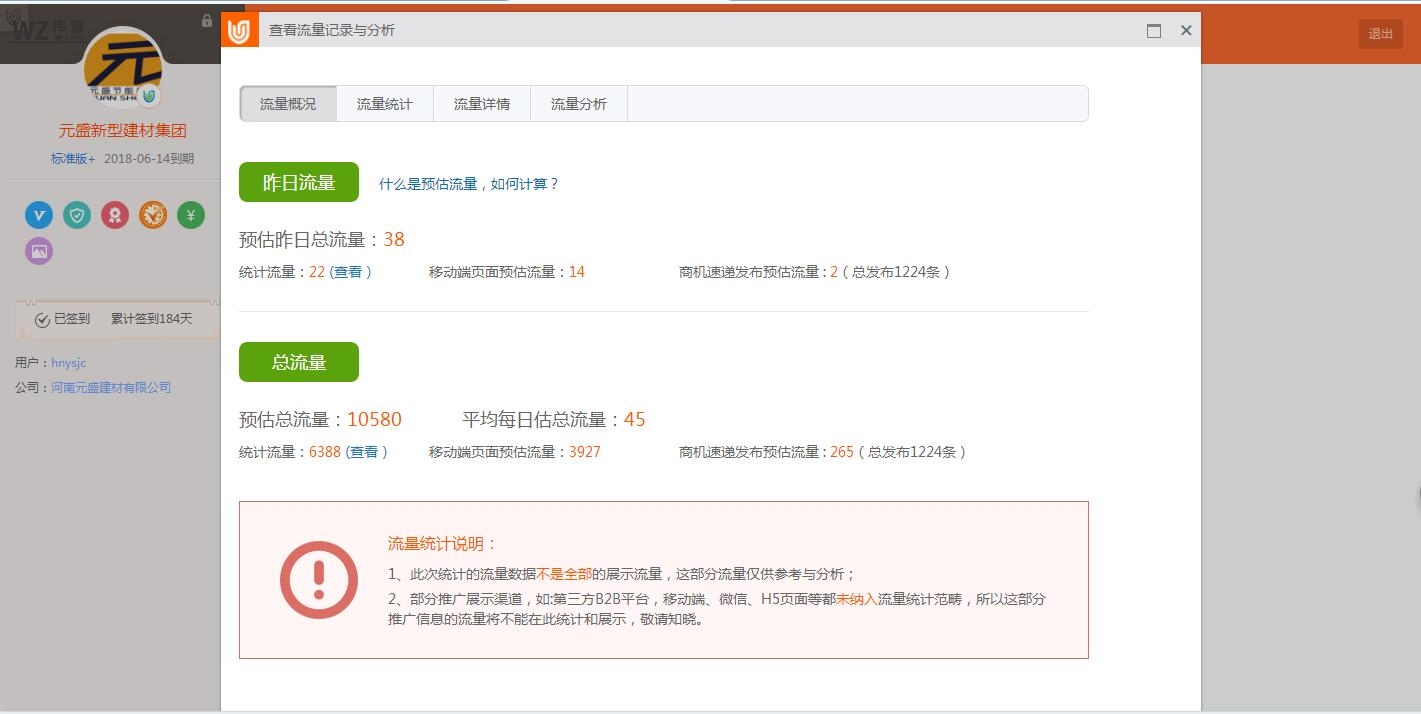
Task: Open the 流量详情 tab
Action: coord(482,104)
